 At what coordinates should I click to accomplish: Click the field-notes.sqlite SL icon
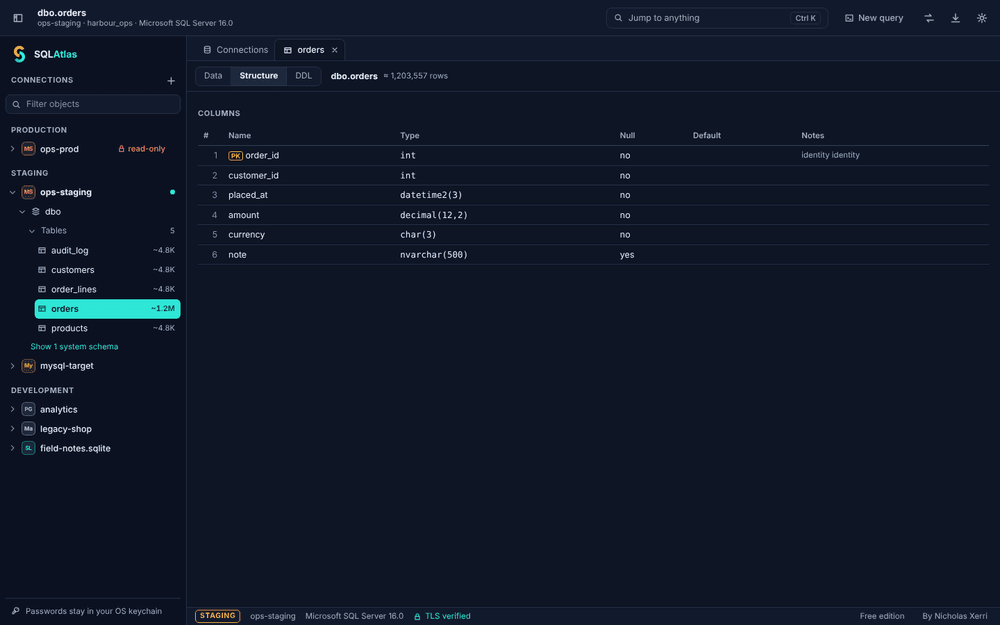tap(28, 448)
